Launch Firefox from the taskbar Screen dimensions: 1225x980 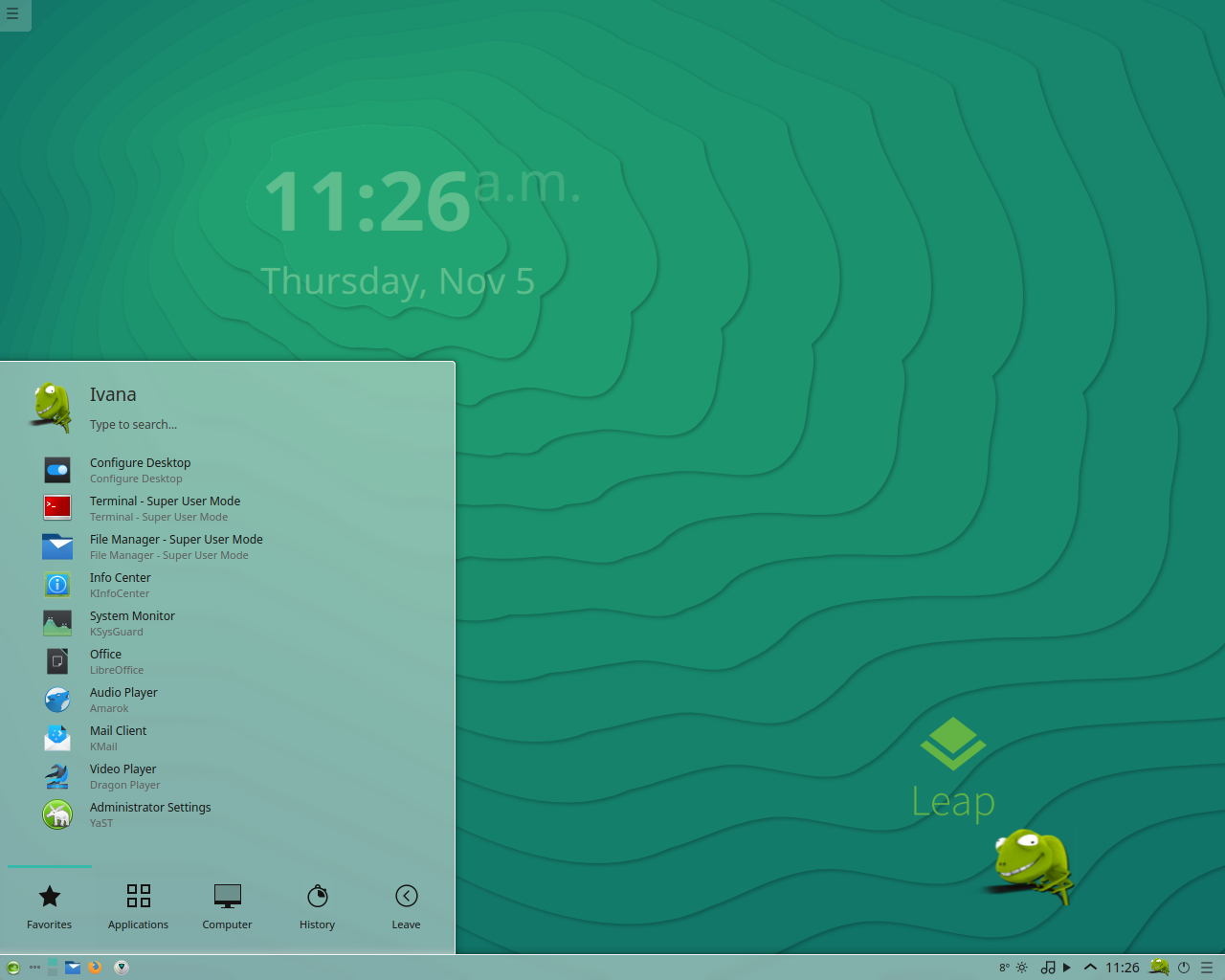tap(95, 968)
